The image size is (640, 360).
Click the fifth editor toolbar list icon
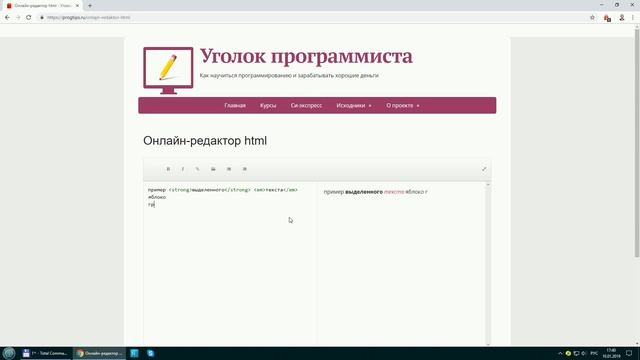[229, 169]
